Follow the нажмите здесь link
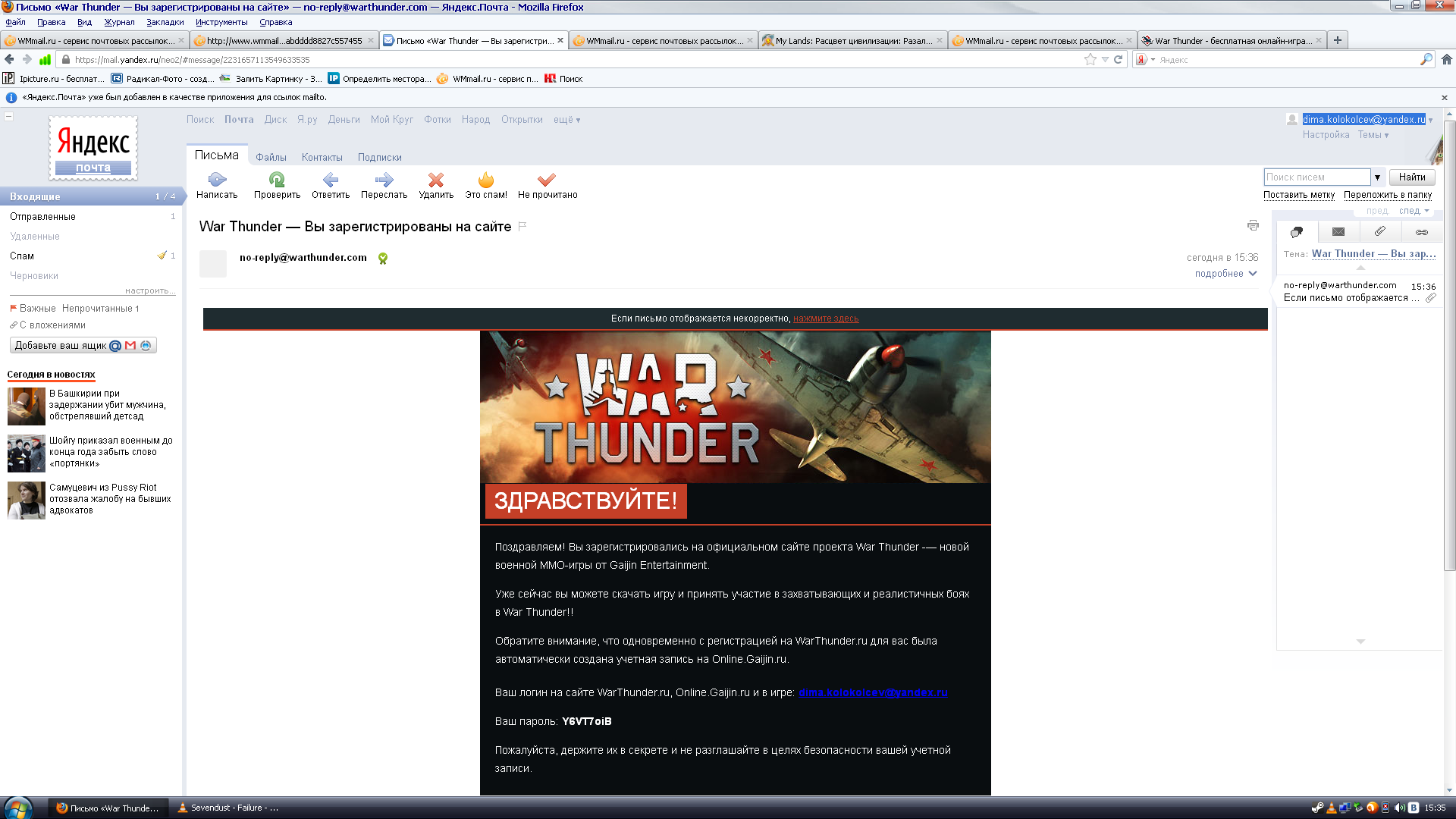 (x=826, y=318)
